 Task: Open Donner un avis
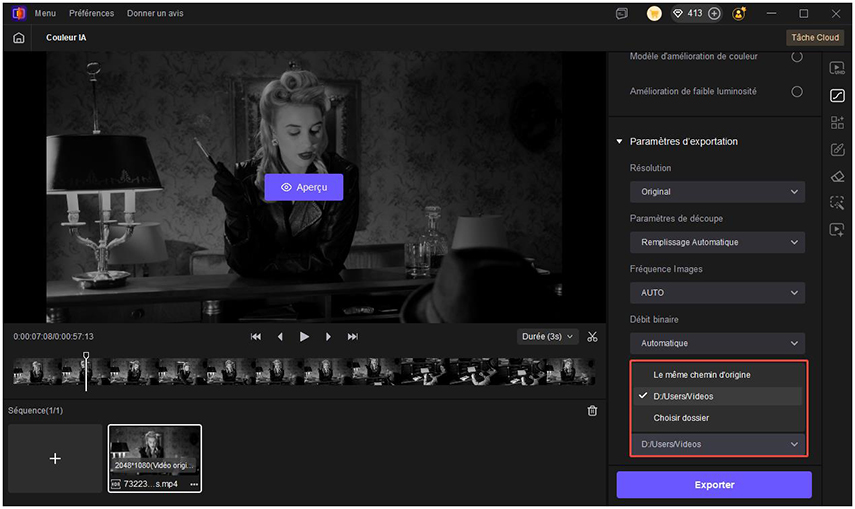155,13
